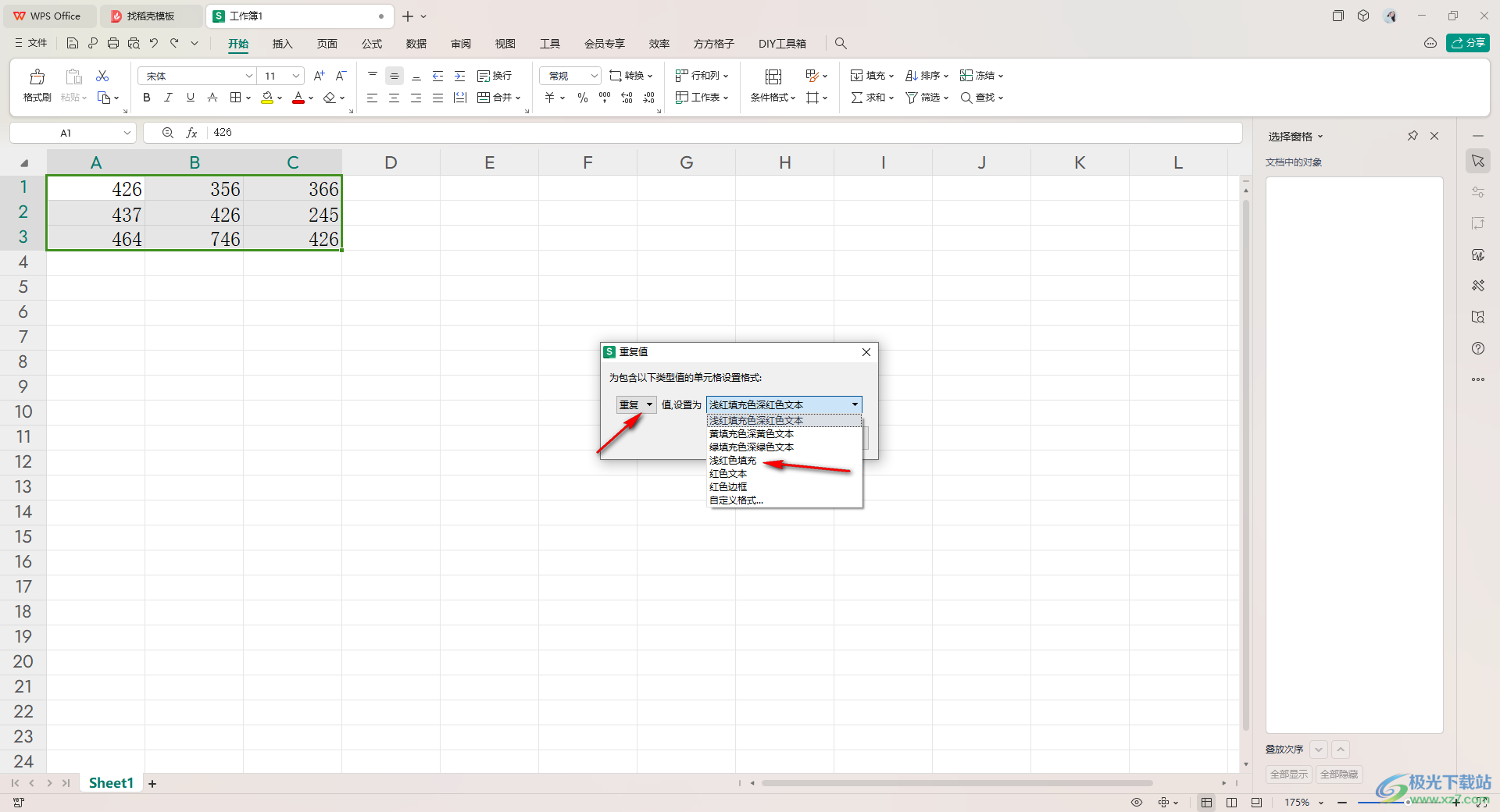Choose the red text option

728,474
